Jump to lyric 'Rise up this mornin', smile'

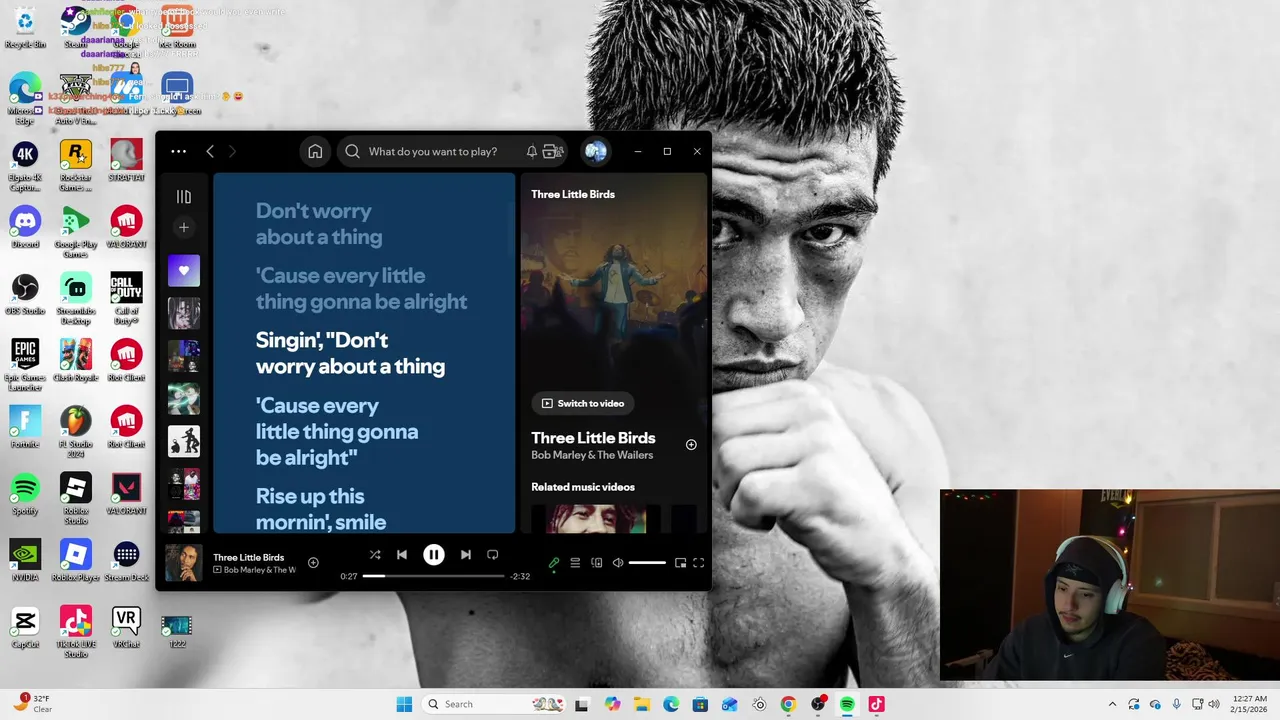(321, 509)
